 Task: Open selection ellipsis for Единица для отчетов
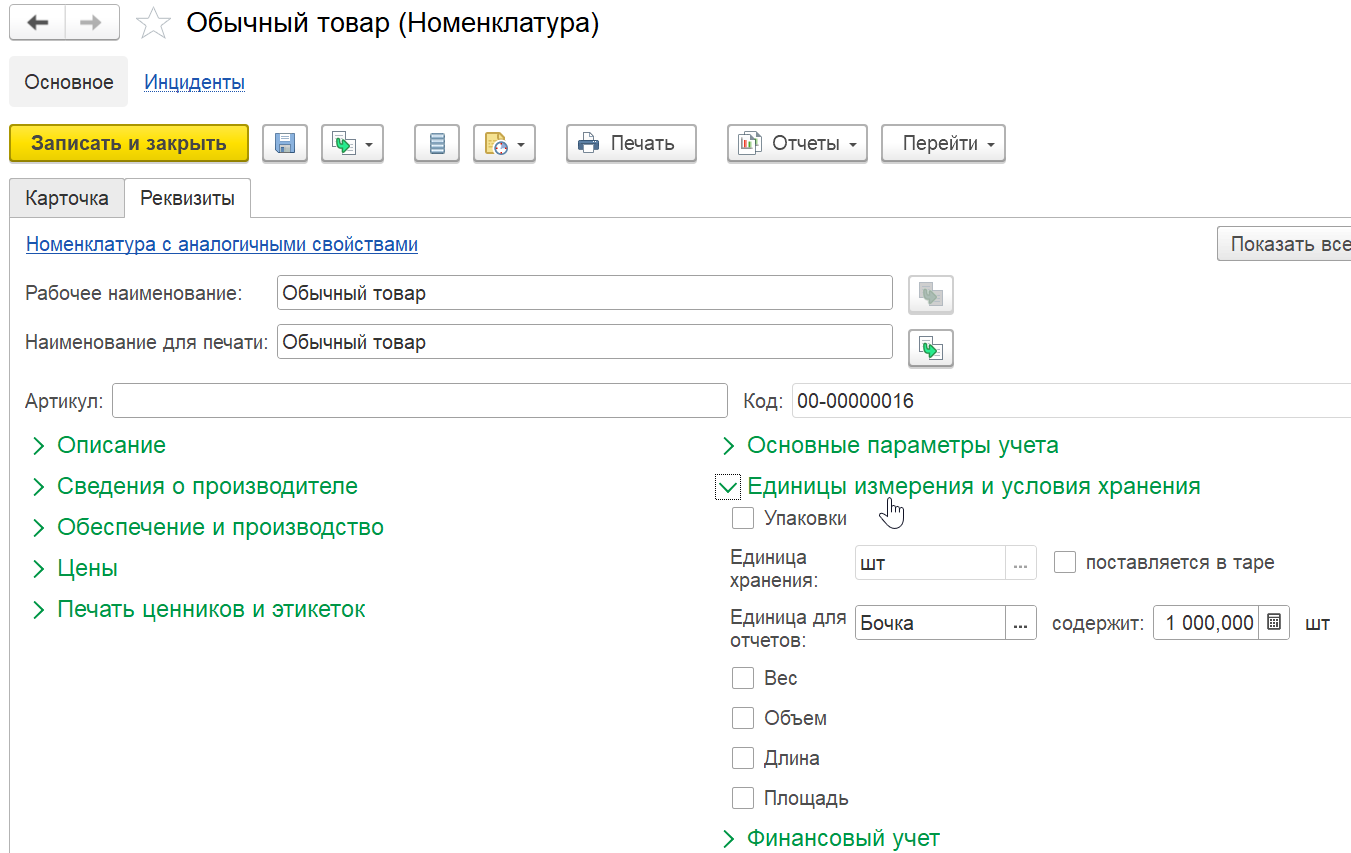pyautogui.click(x=1020, y=623)
